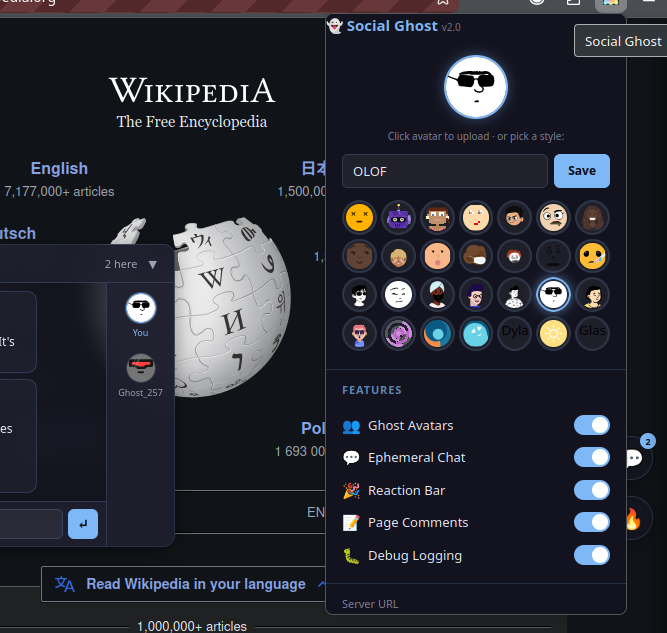Click the Save button next to the name
667x633 pixels.
581,171
